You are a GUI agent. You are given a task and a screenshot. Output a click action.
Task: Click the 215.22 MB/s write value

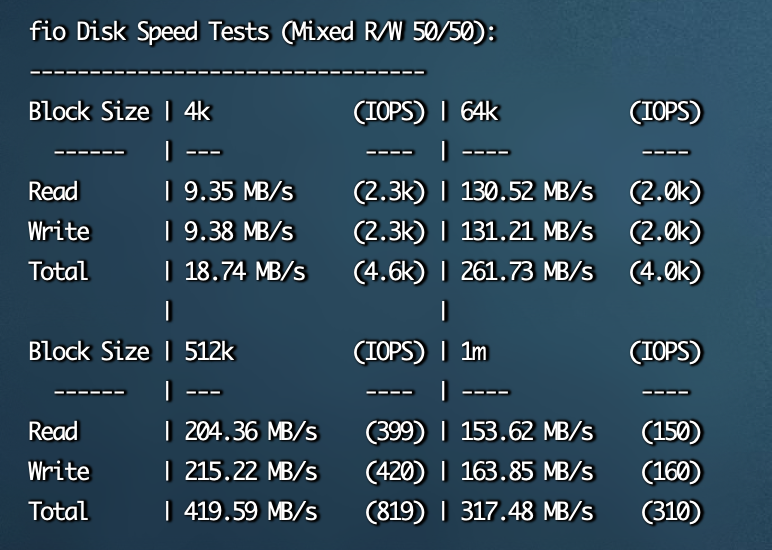[x=251, y=471]
